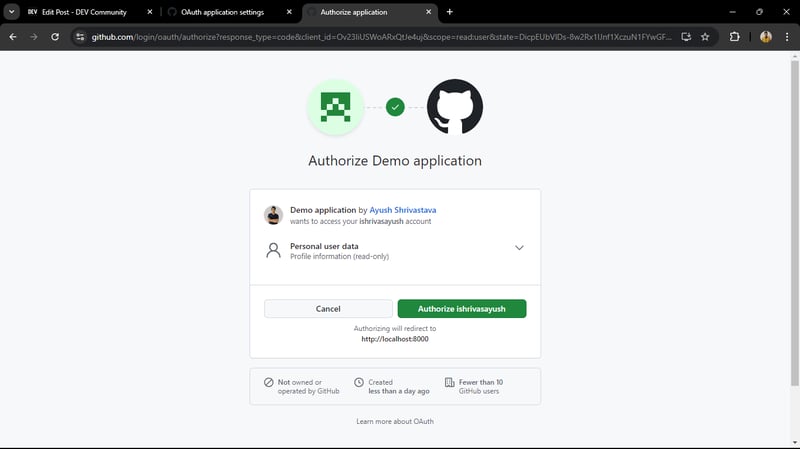Focus the github.com URL address bar
Image resolution: width=800 pixels, height=449 pixels.
tap(381, 37)
